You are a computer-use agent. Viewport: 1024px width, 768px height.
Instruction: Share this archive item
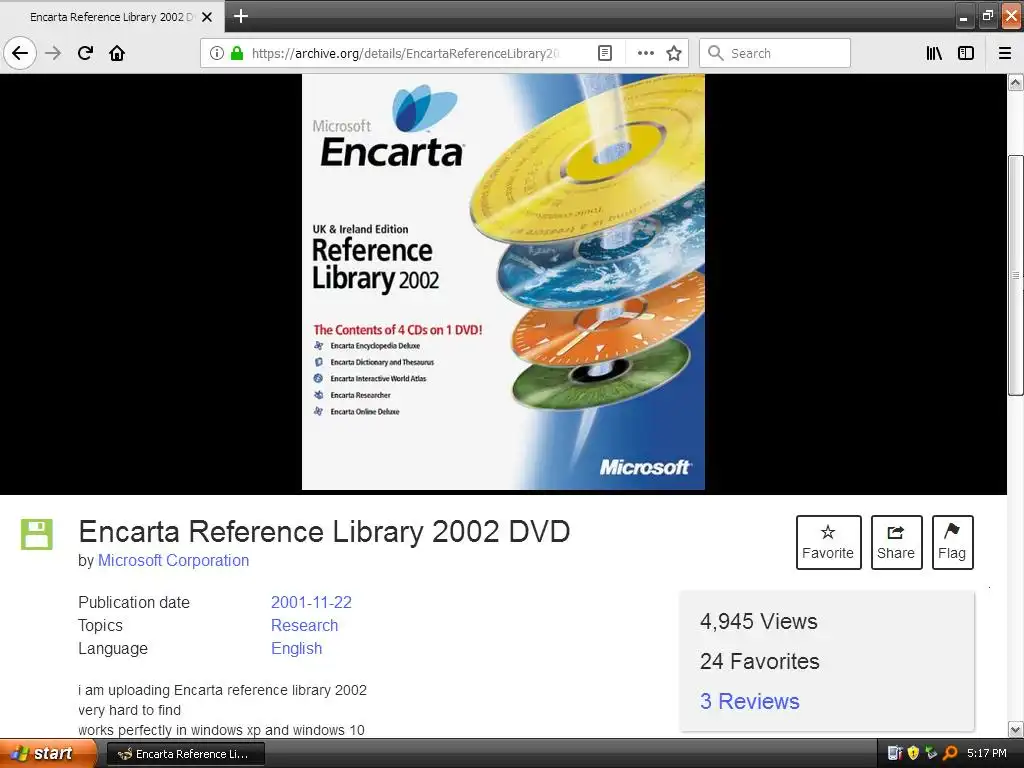pos(896,542)
